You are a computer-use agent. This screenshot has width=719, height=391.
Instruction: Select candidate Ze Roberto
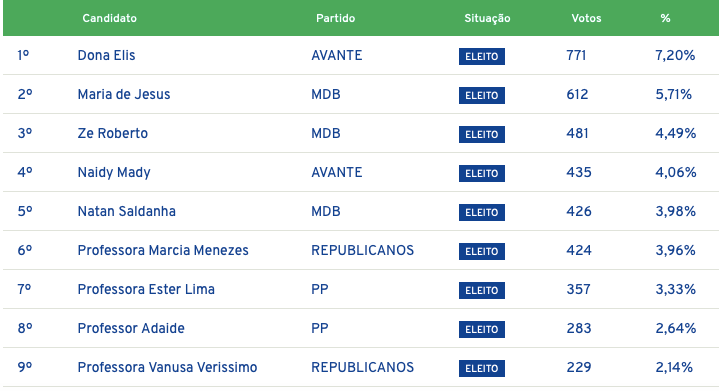click(112, 133)
